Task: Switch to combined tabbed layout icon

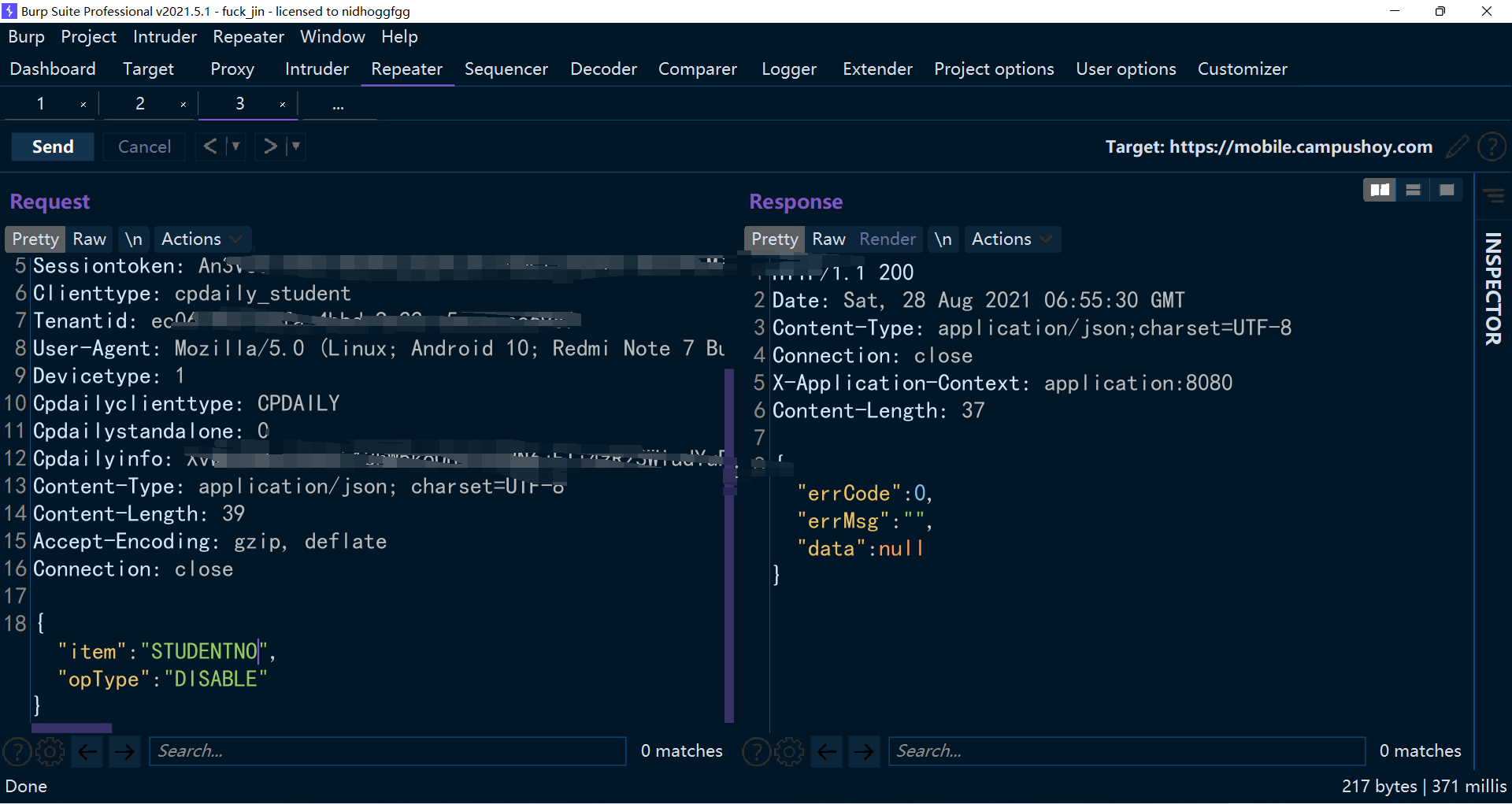Action: click(1447, 190)
